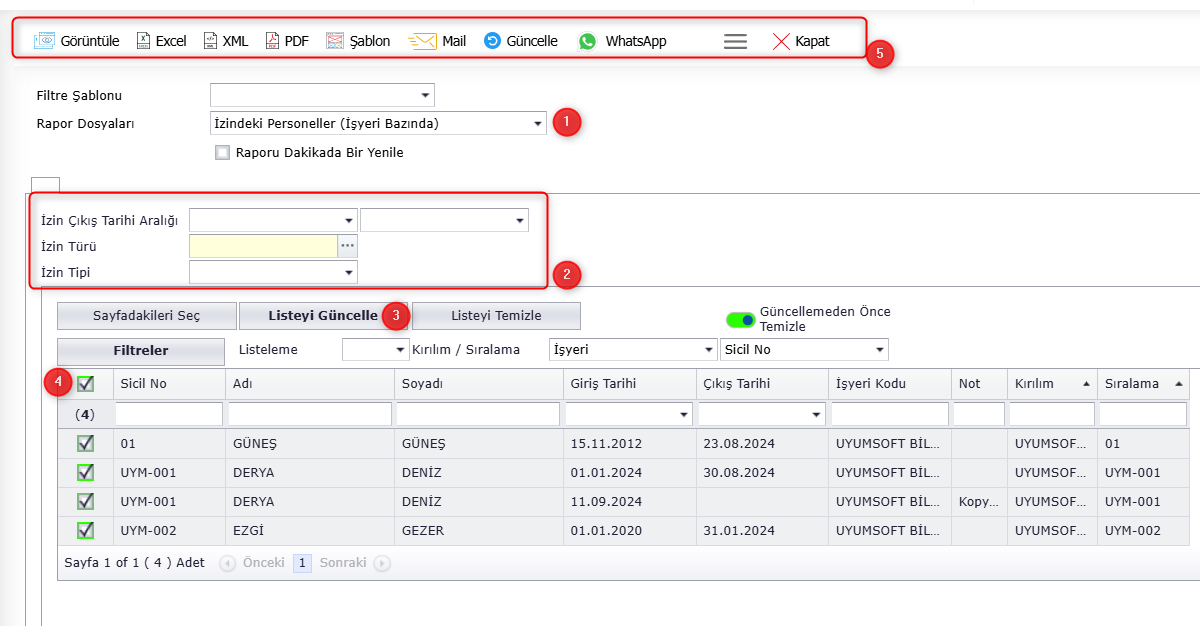Screen dimensions: 1200x626
Task: Open İzin Çıkış Tarihi end date dropdown
Action: point(519,220)
